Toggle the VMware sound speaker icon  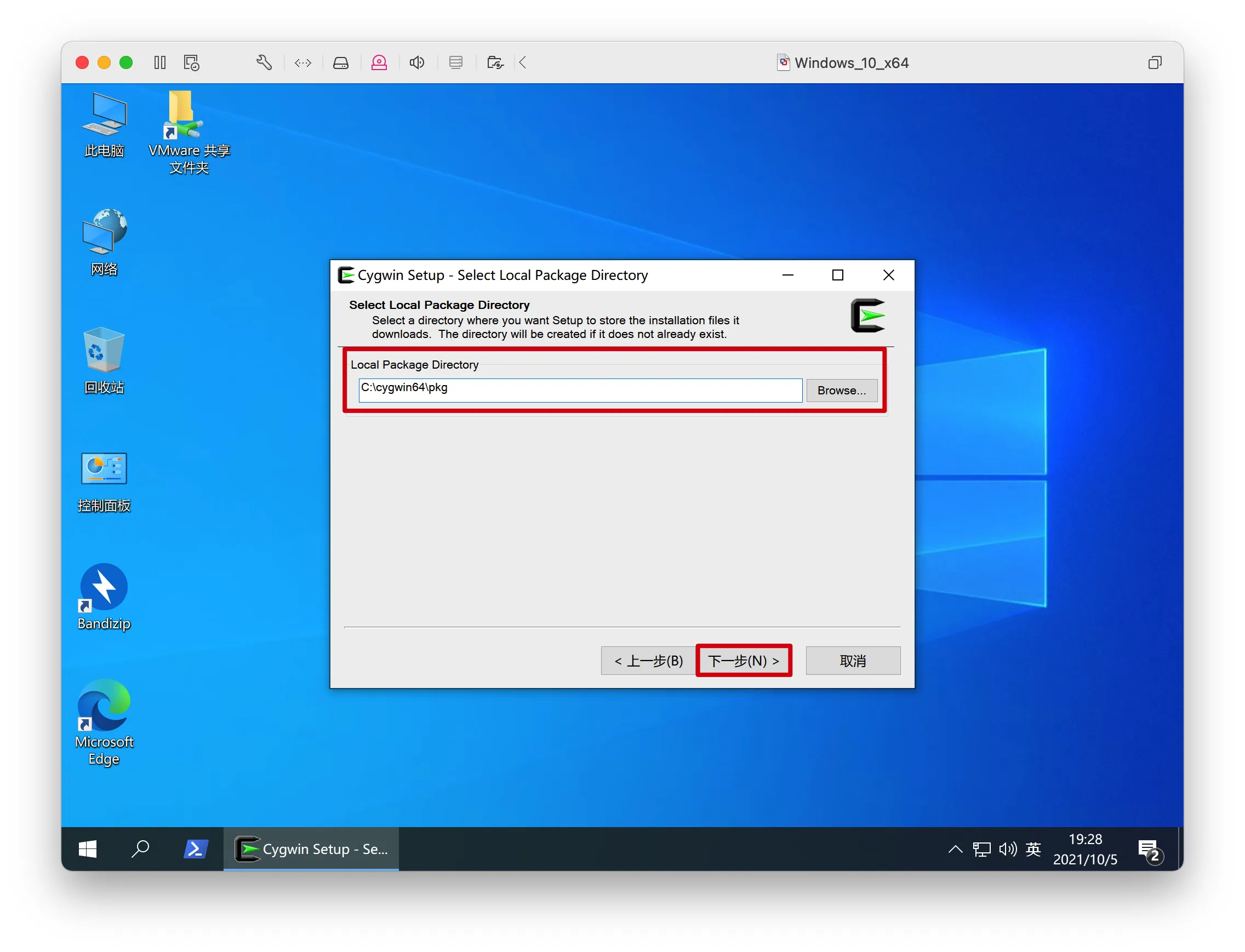coord(416,62)
